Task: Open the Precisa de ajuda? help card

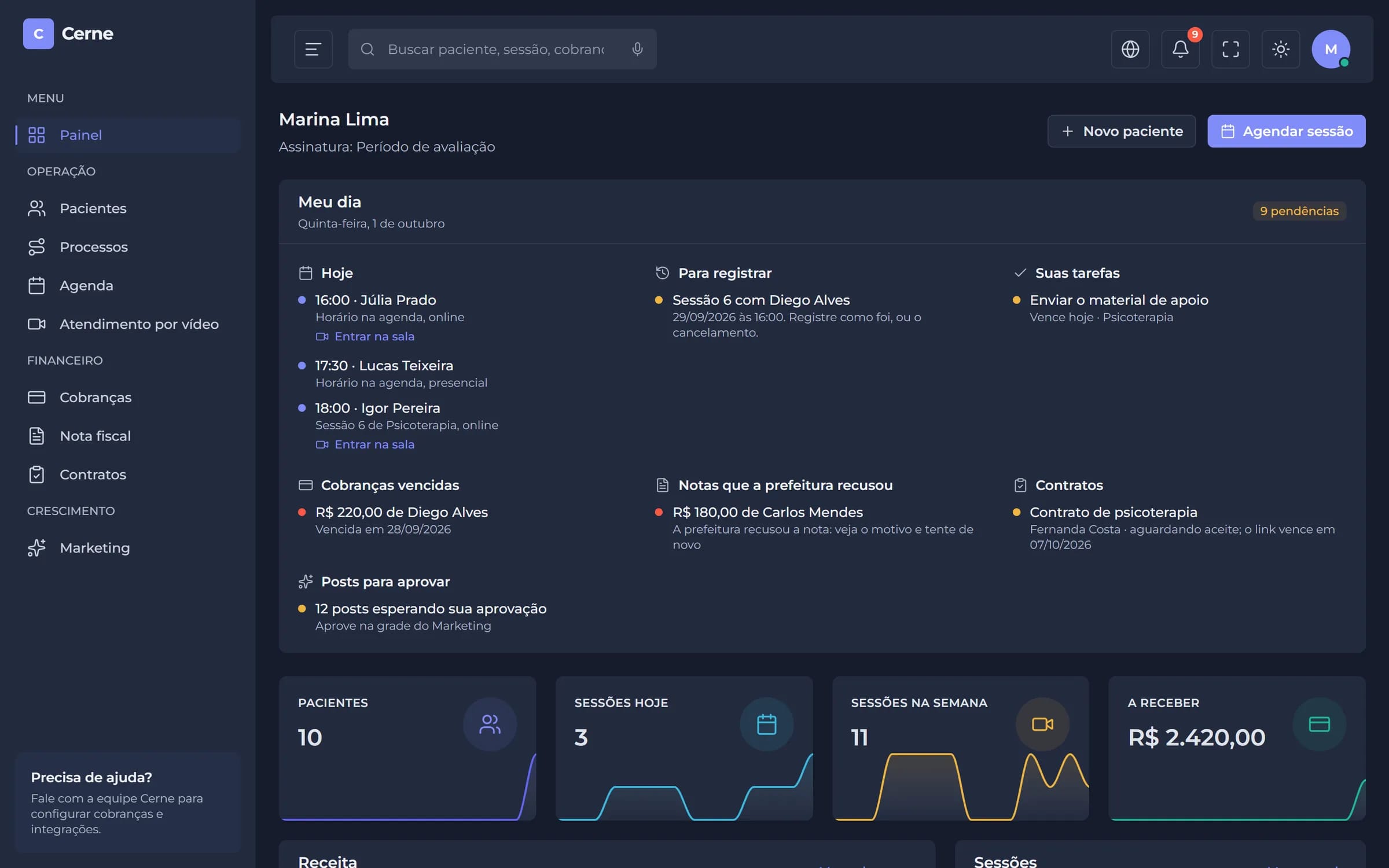Action: tap(127, 803)
